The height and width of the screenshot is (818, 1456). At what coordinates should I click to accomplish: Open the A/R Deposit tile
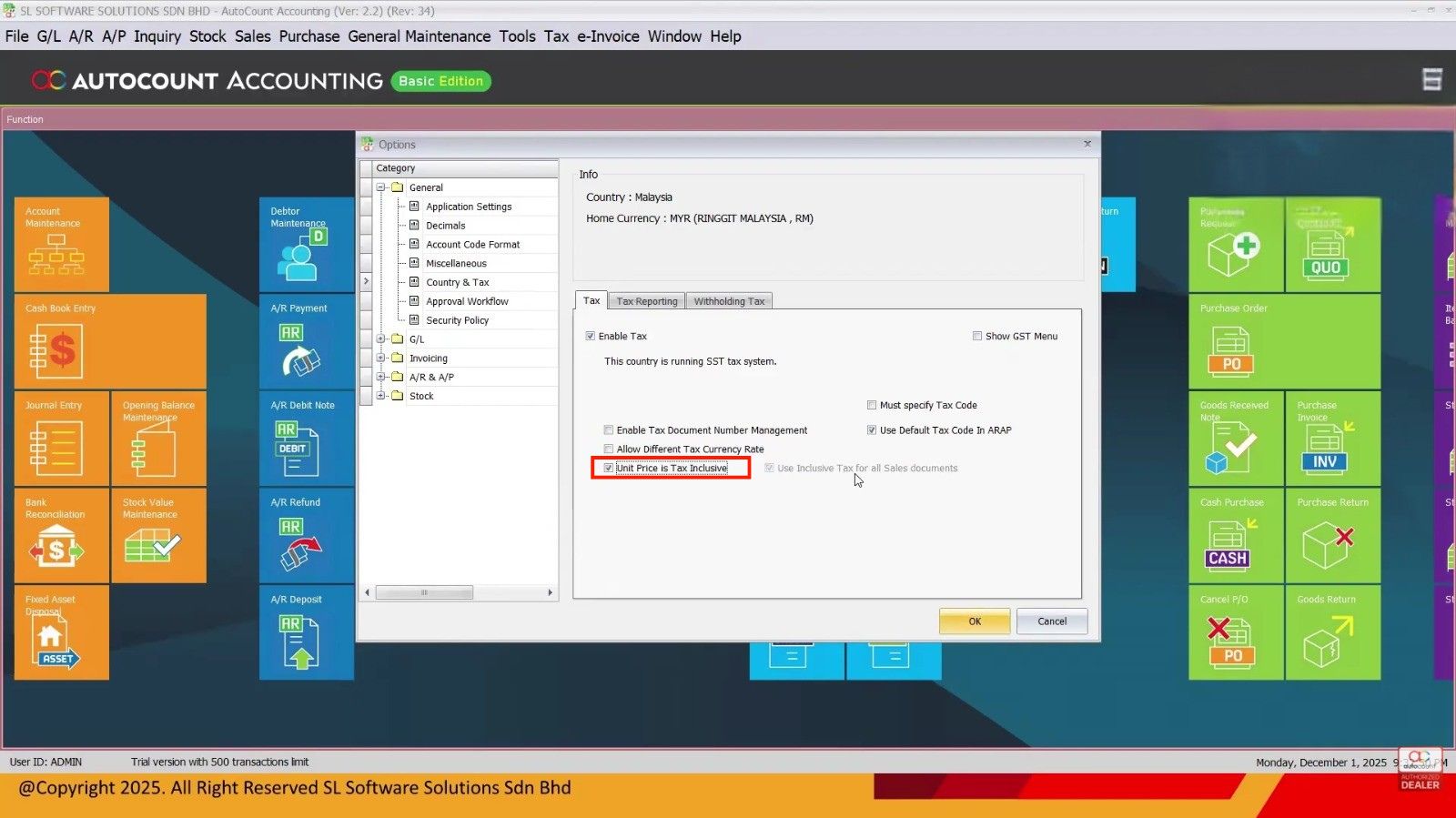tap(307, 632)
